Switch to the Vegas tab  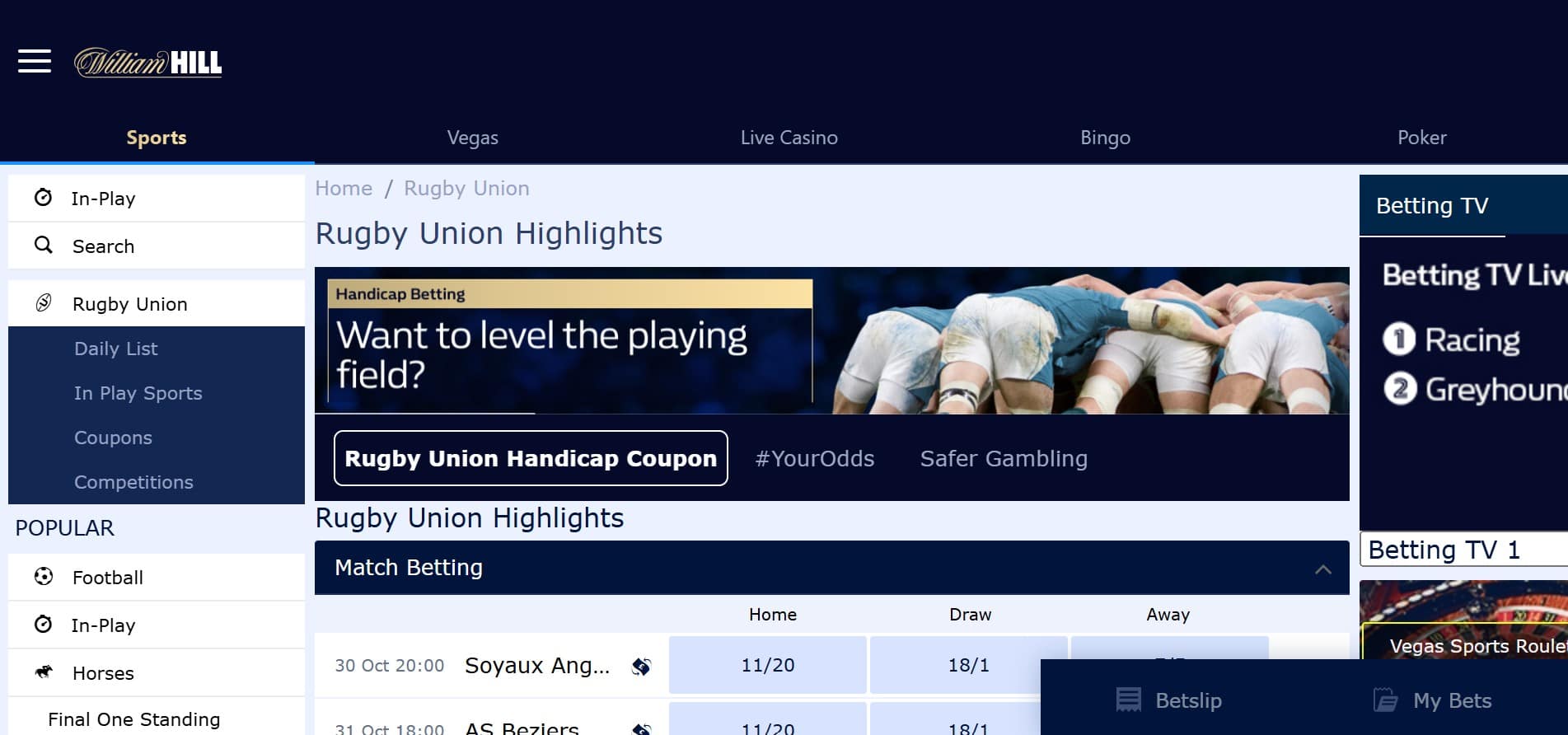point(473,138)
